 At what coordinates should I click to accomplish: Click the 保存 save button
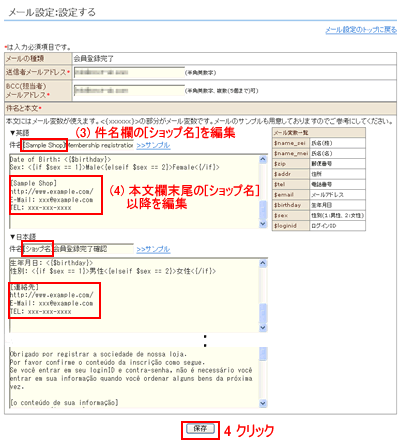coord(200,429)
